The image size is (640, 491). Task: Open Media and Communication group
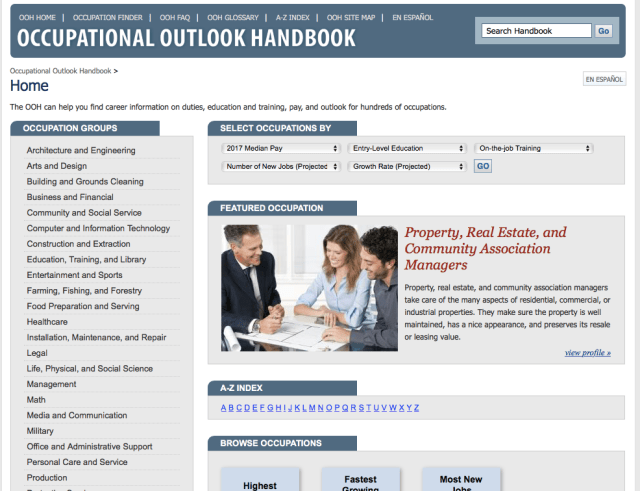tap(77, 415)
